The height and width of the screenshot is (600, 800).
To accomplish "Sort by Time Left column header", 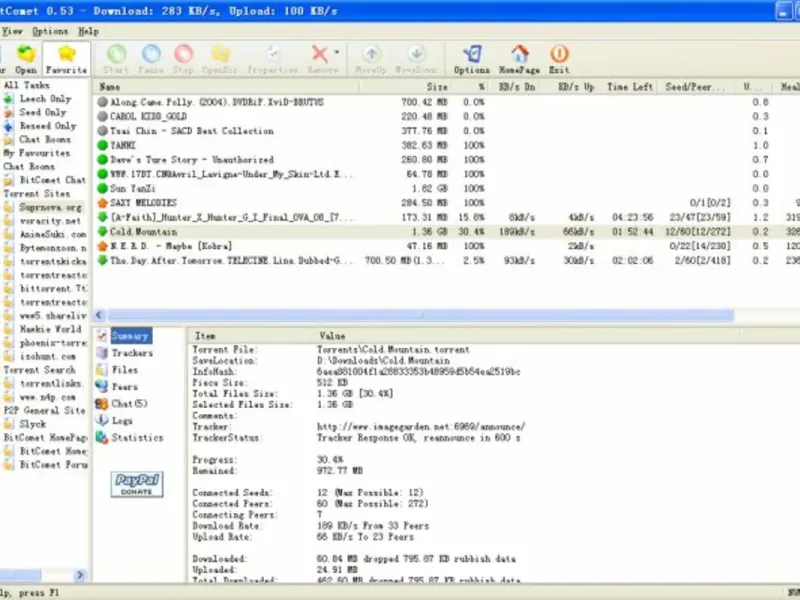I will pyautogui.click(x=630, y=87).
